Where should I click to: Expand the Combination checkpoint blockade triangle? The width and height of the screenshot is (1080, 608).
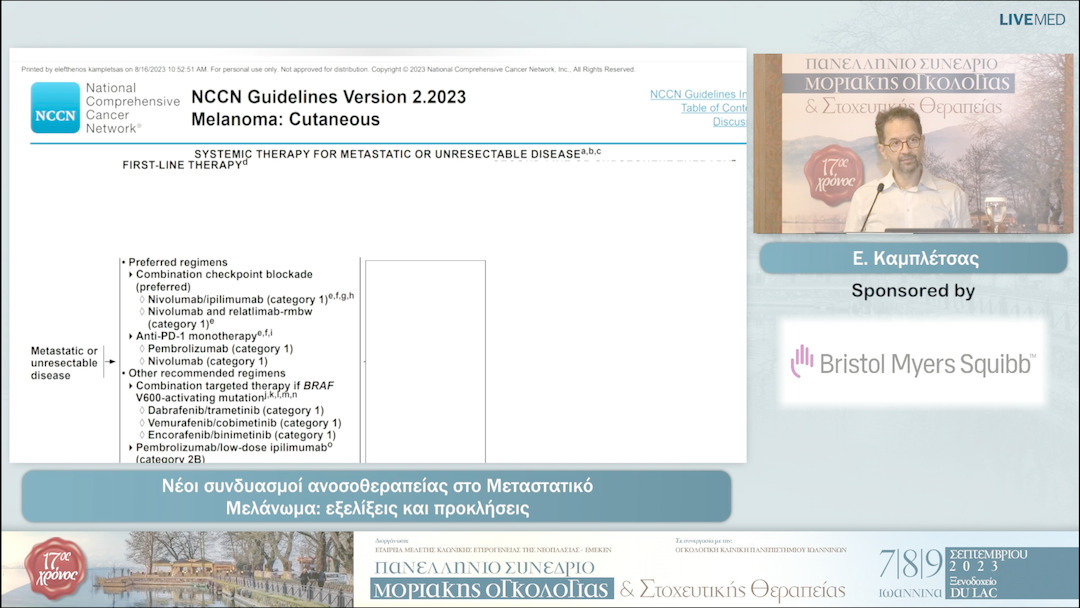(x=131, y=274)
